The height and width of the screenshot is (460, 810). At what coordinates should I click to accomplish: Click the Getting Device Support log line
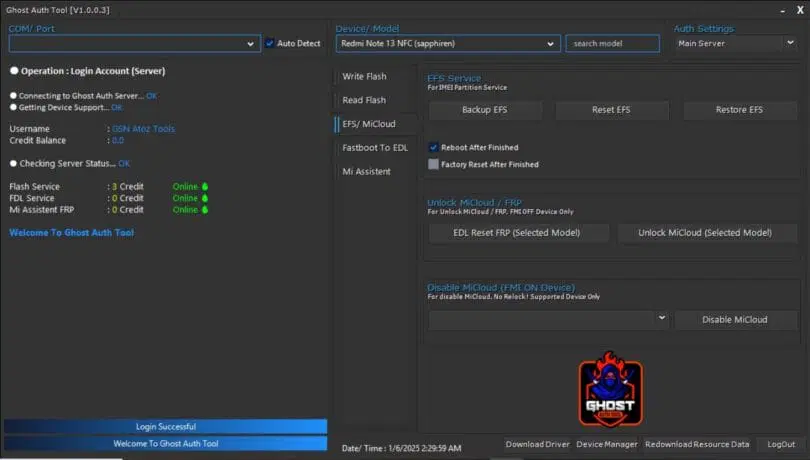click(66, 108)
